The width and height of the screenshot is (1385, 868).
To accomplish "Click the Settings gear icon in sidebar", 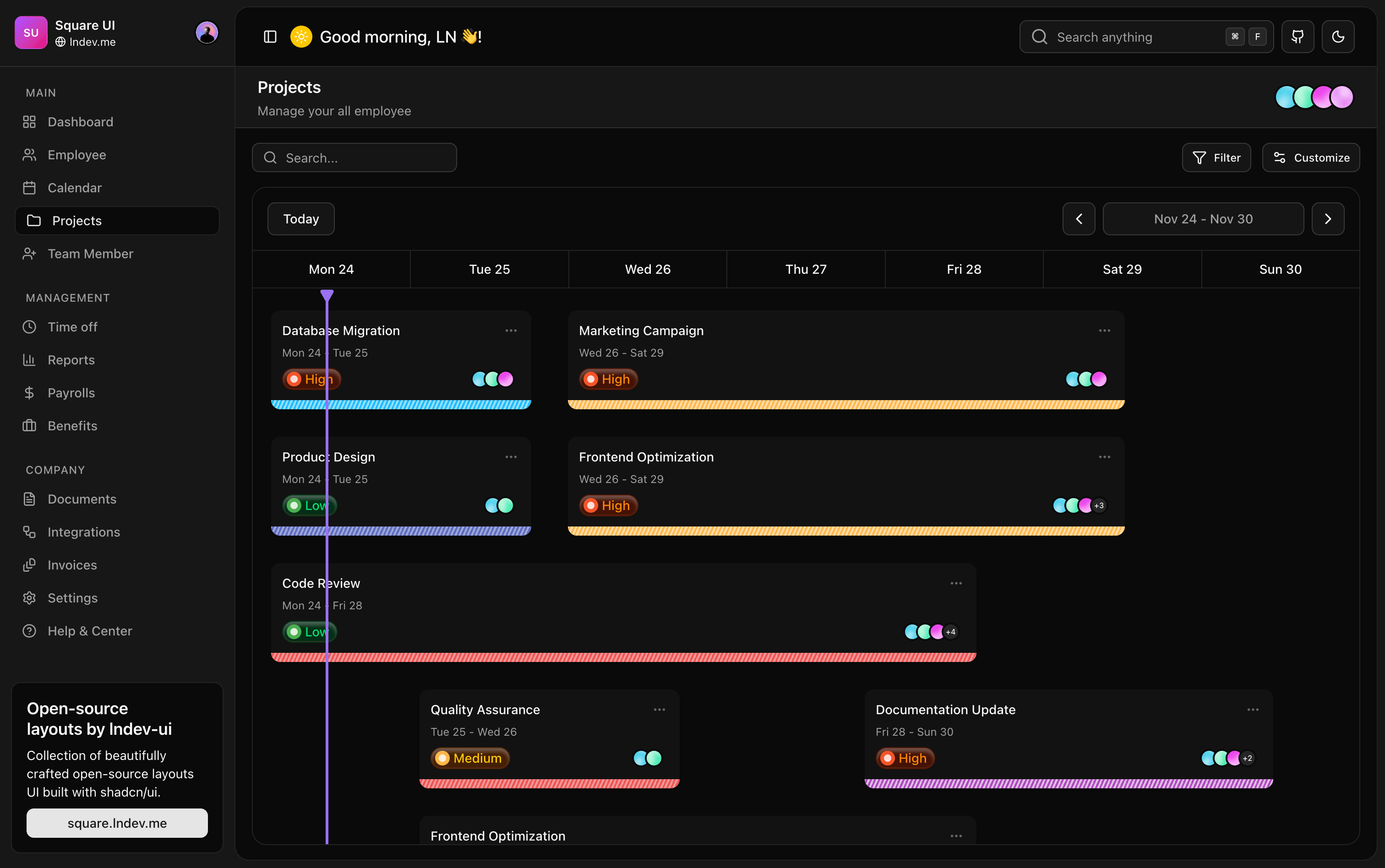I will click(x=29, y=598).
